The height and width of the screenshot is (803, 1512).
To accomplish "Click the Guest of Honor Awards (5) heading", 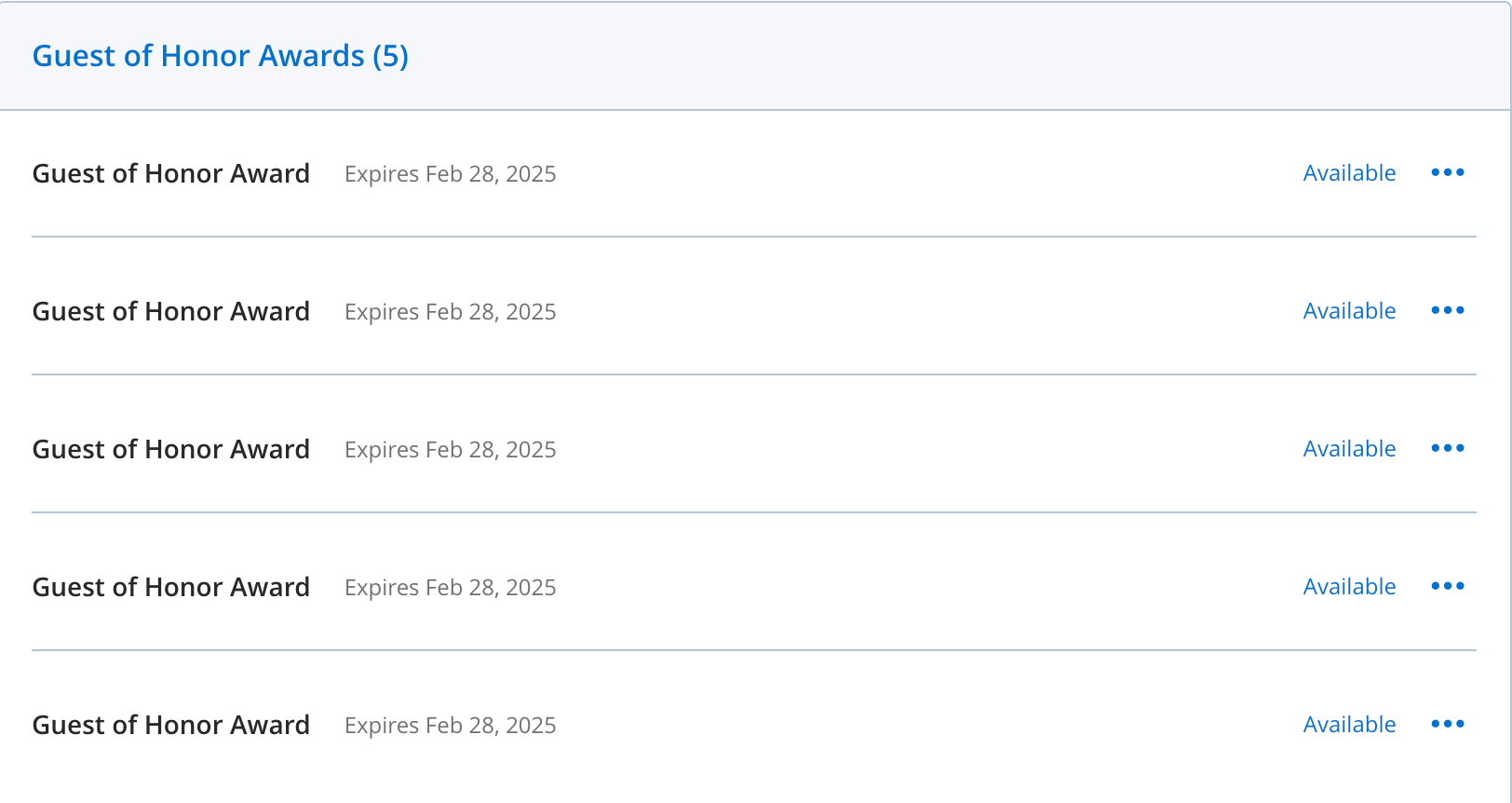I will click(x=220, y=56).
